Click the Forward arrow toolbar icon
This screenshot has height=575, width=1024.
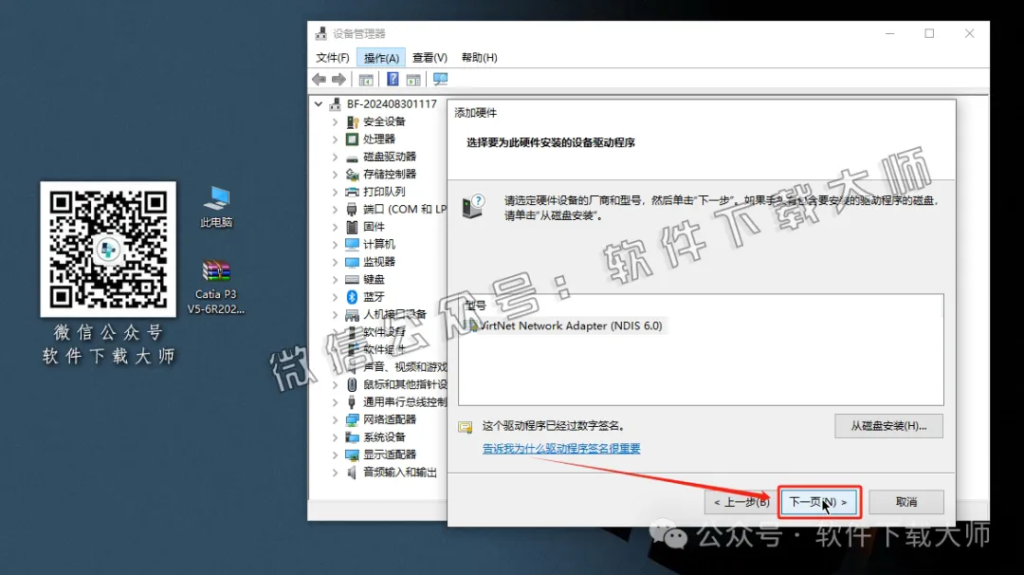[339, 80]
